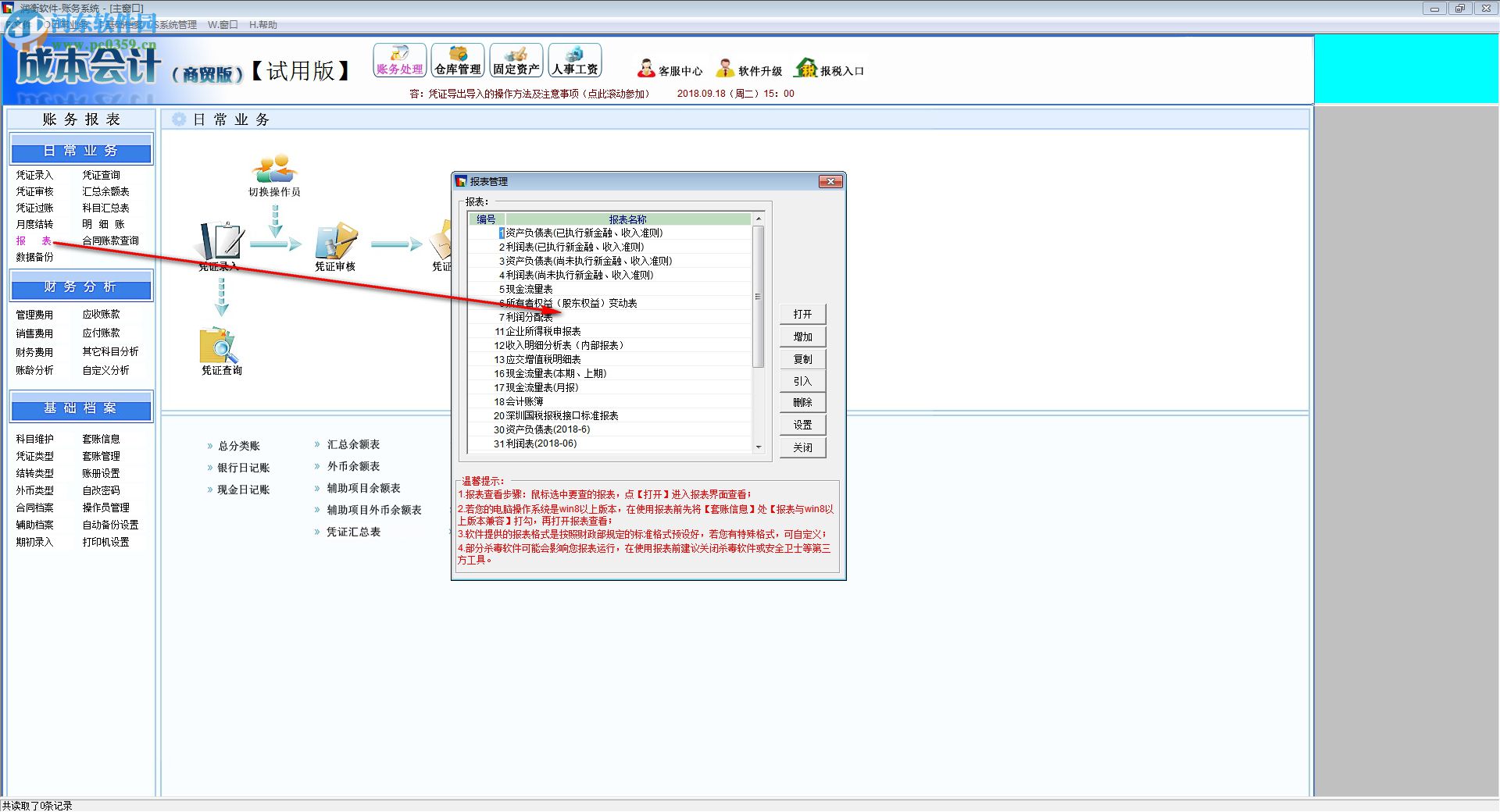The height and width of the screenshot is (812, 1500).
Task: Click the 软件升级 icon
Action: point(726,69)
